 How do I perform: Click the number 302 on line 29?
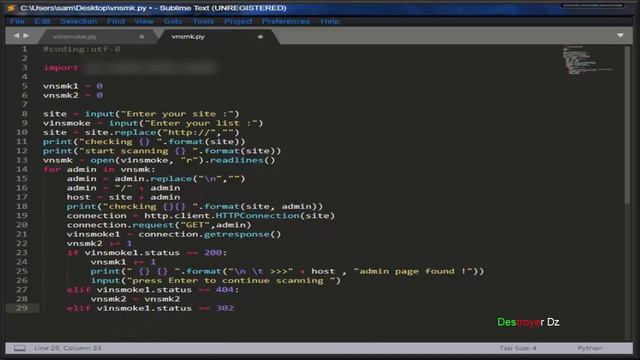pyautogui.click(x=224, y=308)
